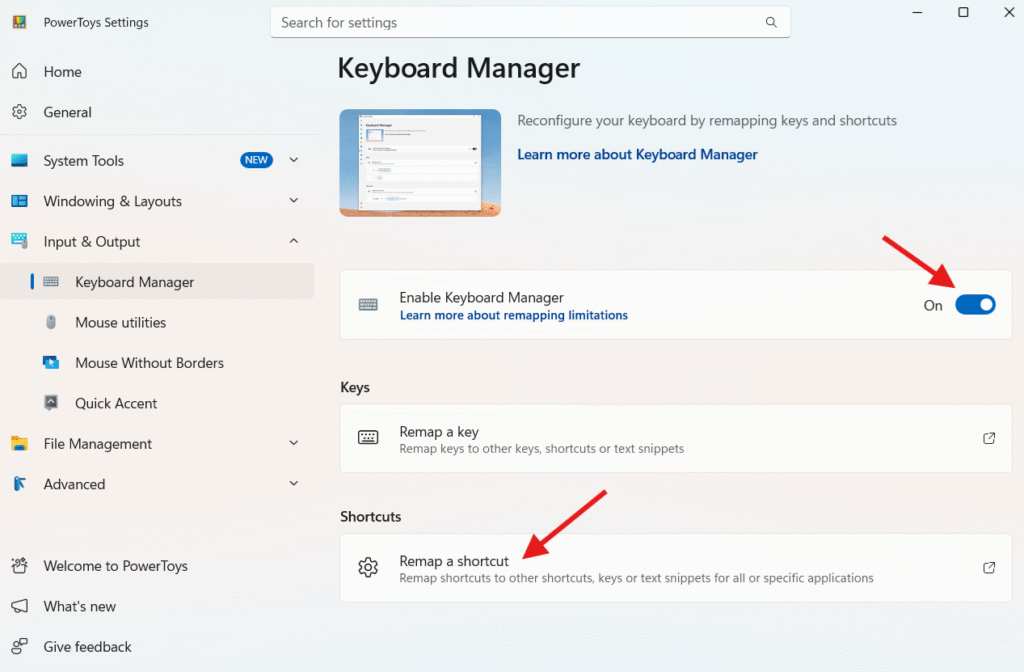This screenshot has width=1024, height=672.
Task: Collapse the Input & Output section
Action: (x=294, y=241)
